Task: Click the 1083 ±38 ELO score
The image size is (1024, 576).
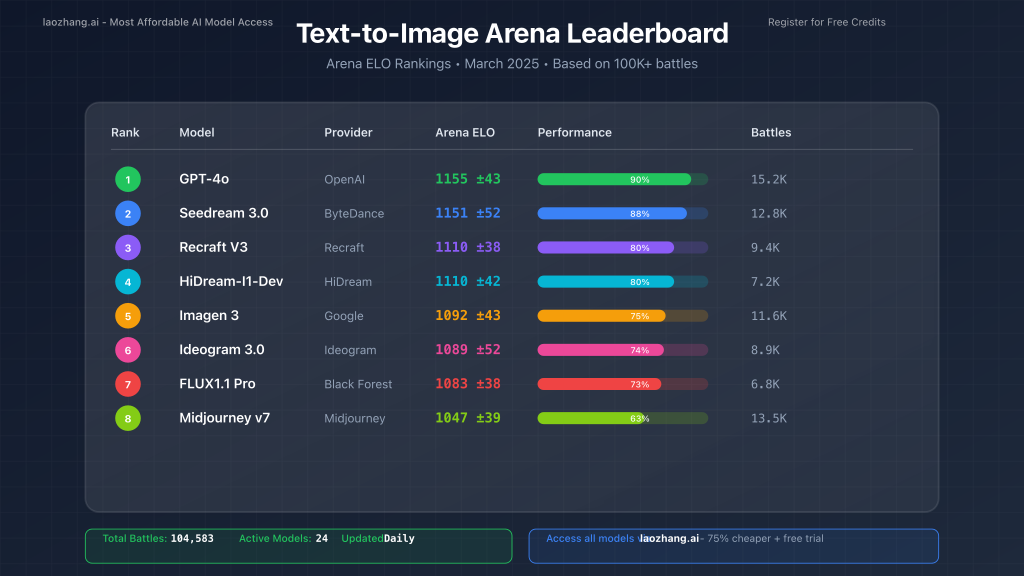Action: coord(468,384)
